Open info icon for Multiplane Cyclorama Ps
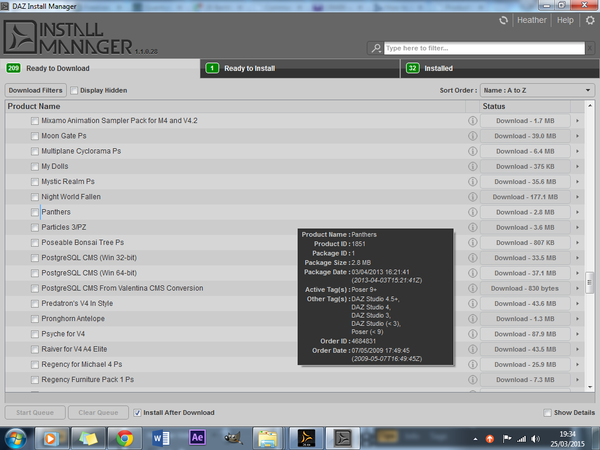 coord(473,151)
